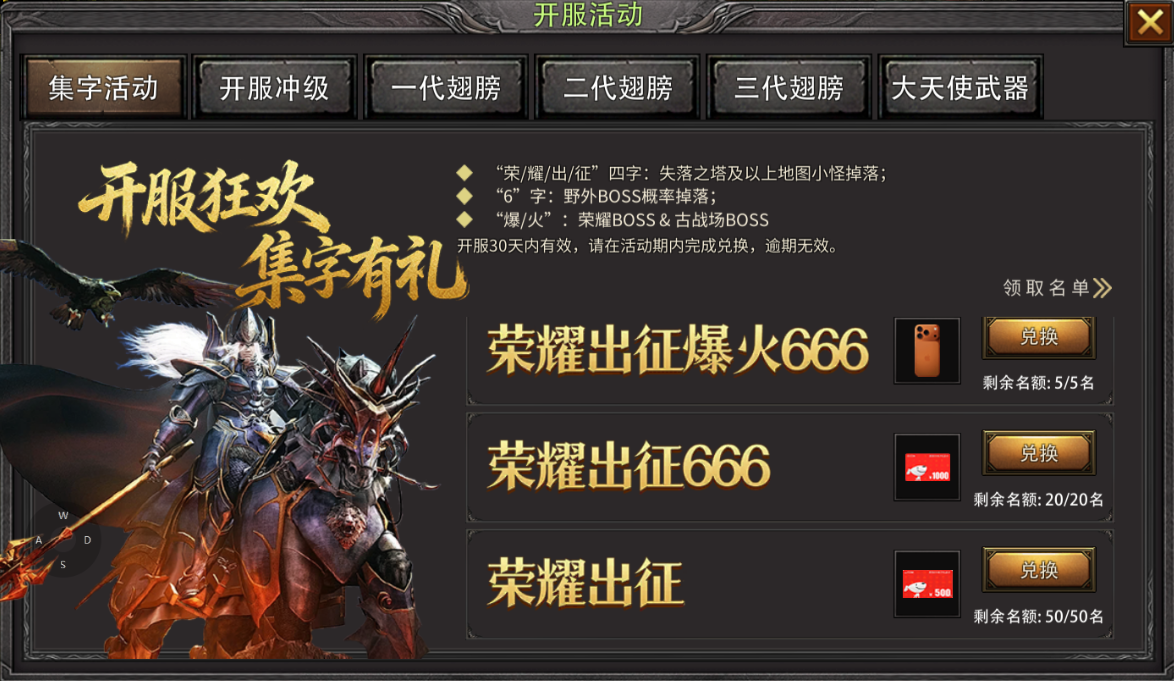
Task: Switch to the 开服冲级 tab
Action: pos(274,88)
